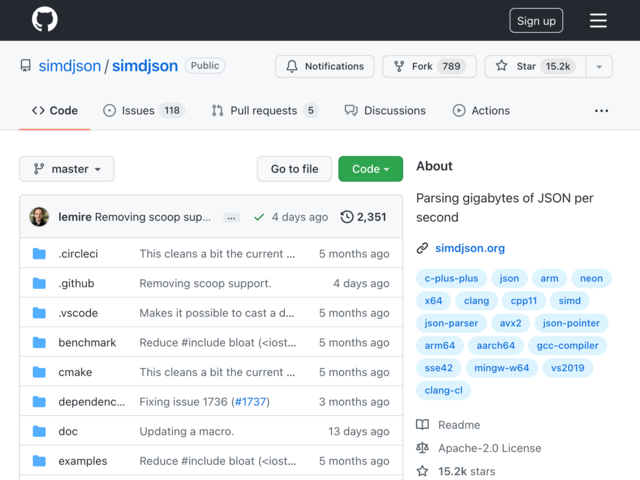
Task: Open the simdjson repository name link
Action: tap(145, 66)
